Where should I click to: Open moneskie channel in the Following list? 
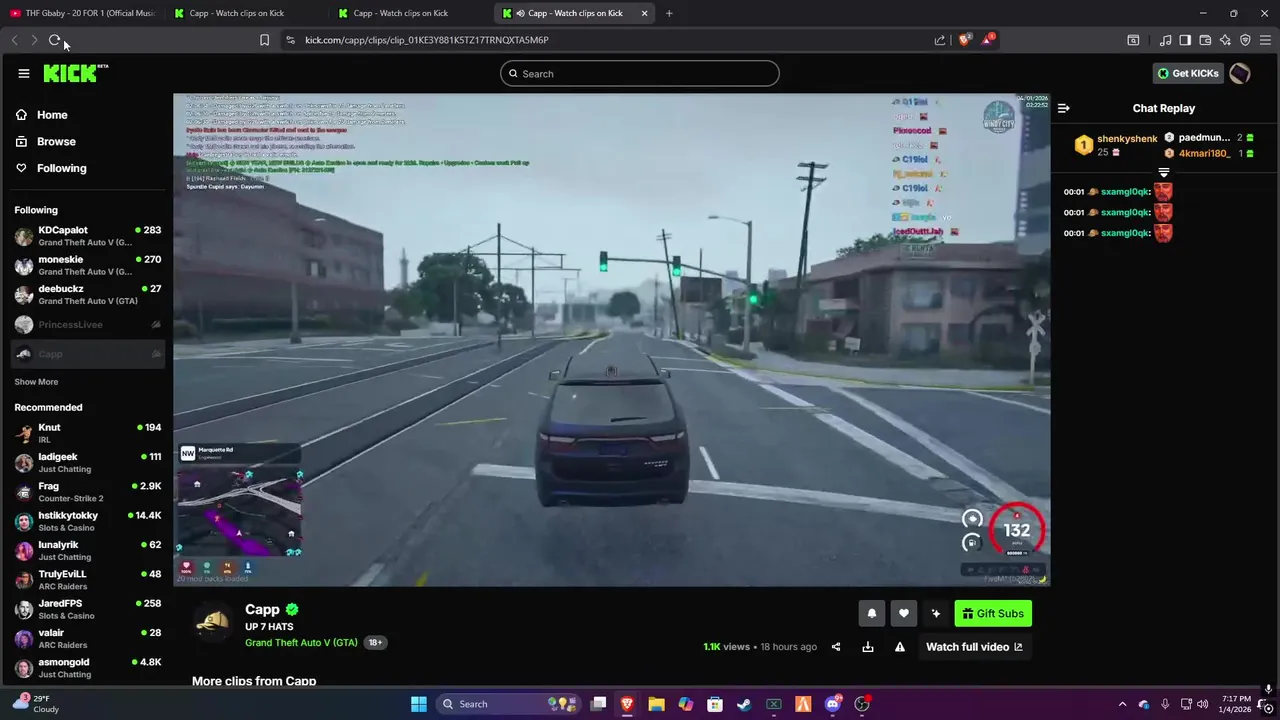(x=88, y=265)
